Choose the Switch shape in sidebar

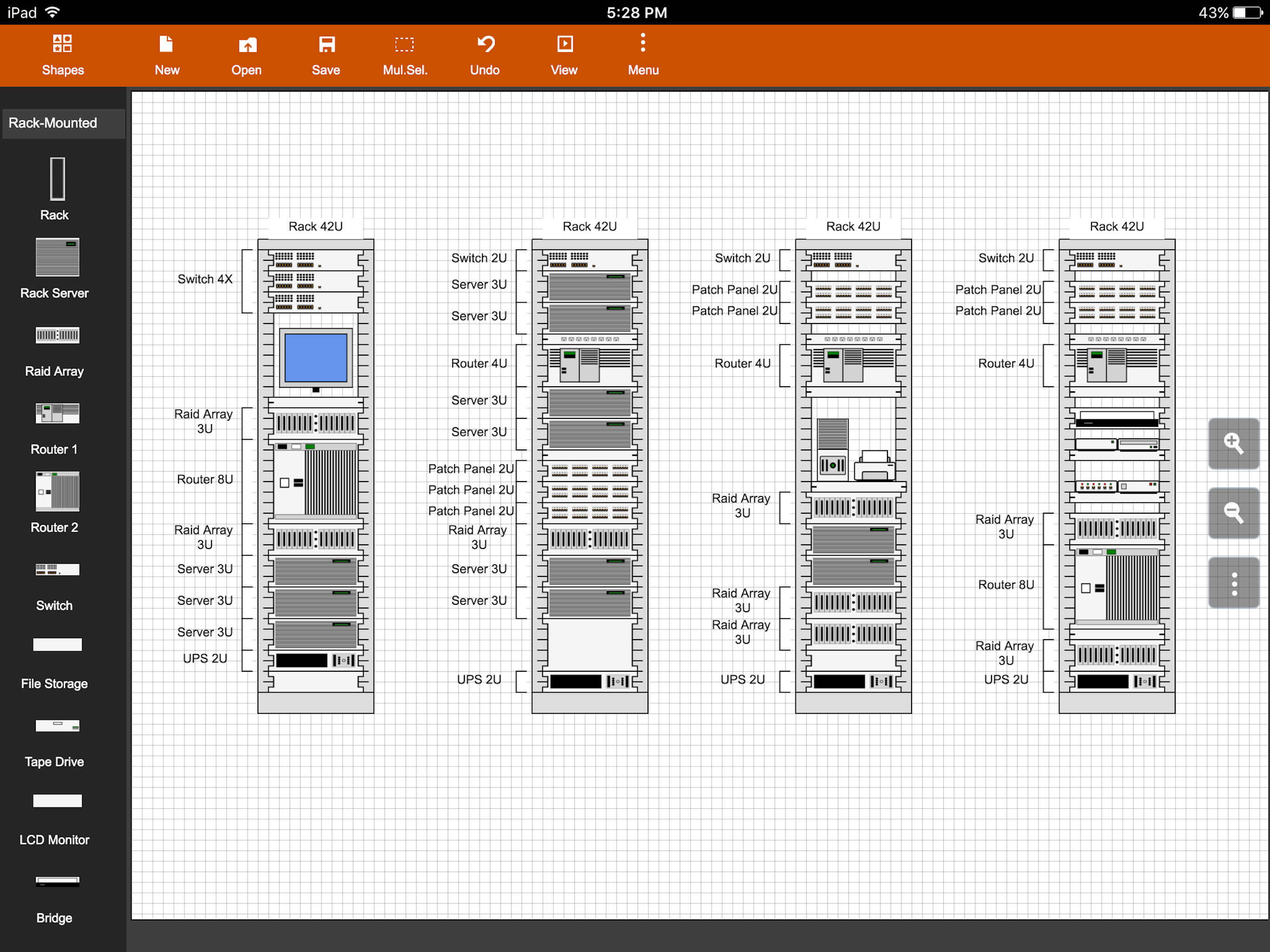click(x=57, y=569)
